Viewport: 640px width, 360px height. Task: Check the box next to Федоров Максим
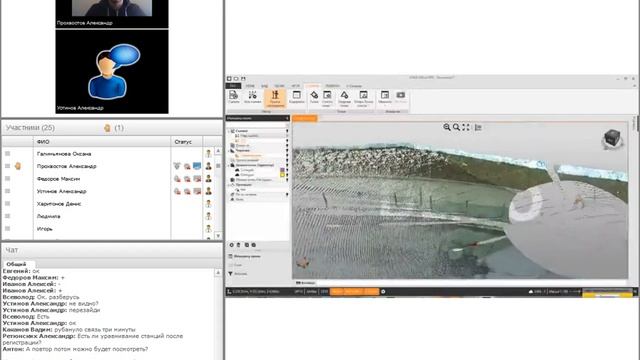pyautogui.click(x=7, y=178)
